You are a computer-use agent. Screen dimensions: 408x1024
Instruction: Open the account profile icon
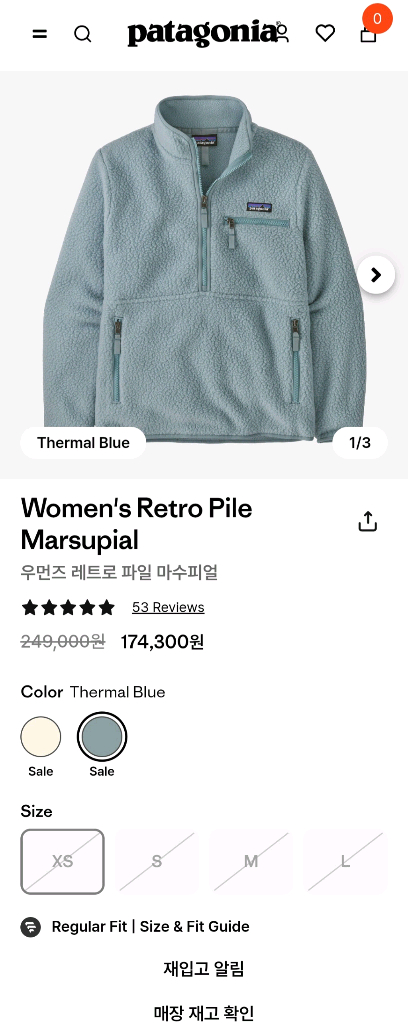point(282,32)
